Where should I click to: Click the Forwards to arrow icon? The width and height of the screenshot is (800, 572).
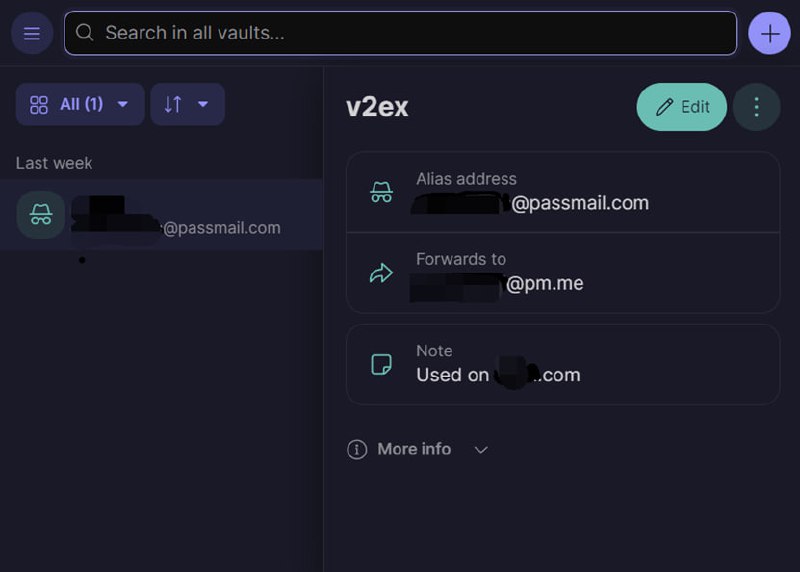click(381, 273)
